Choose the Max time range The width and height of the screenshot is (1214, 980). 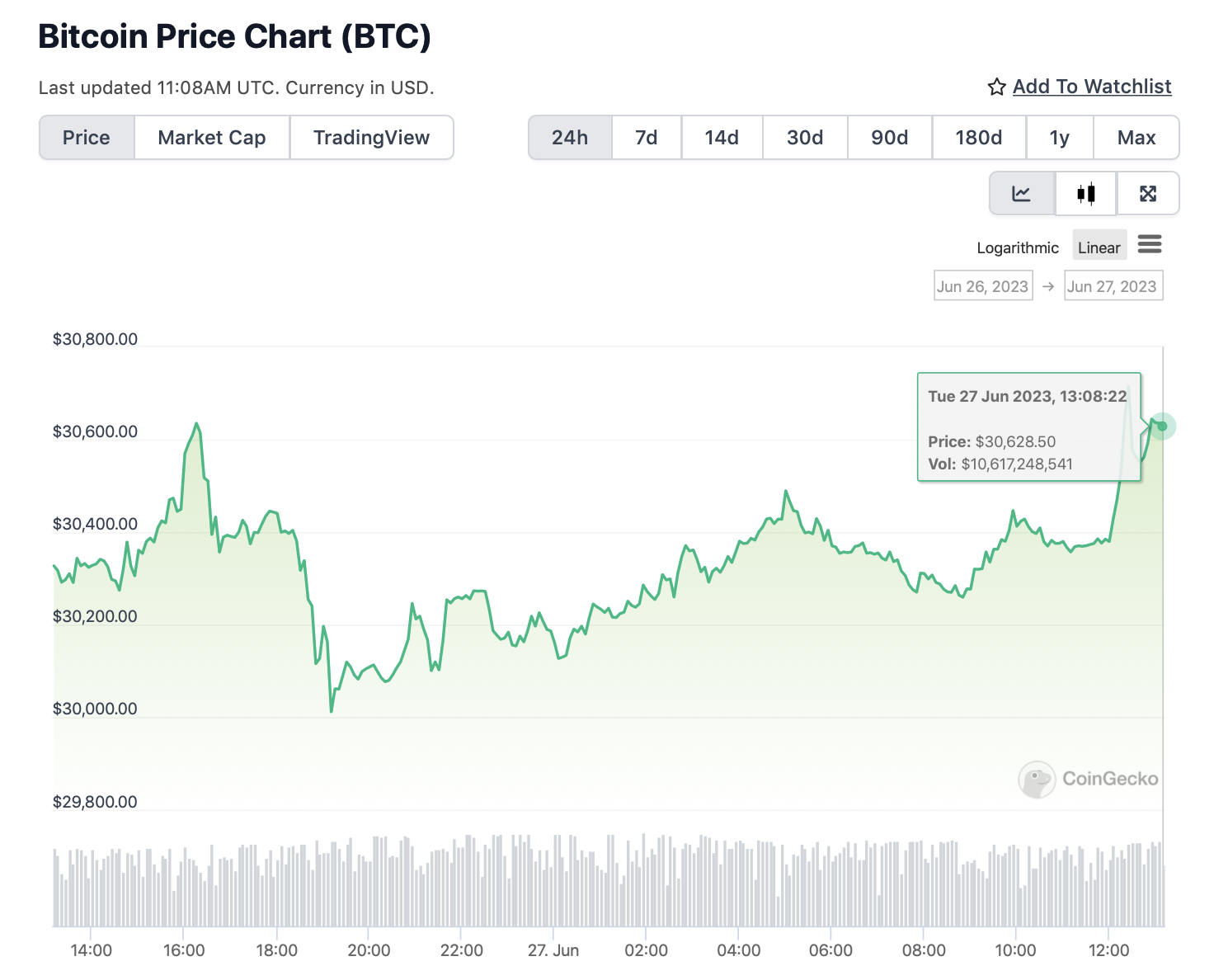coord(1136,138)
